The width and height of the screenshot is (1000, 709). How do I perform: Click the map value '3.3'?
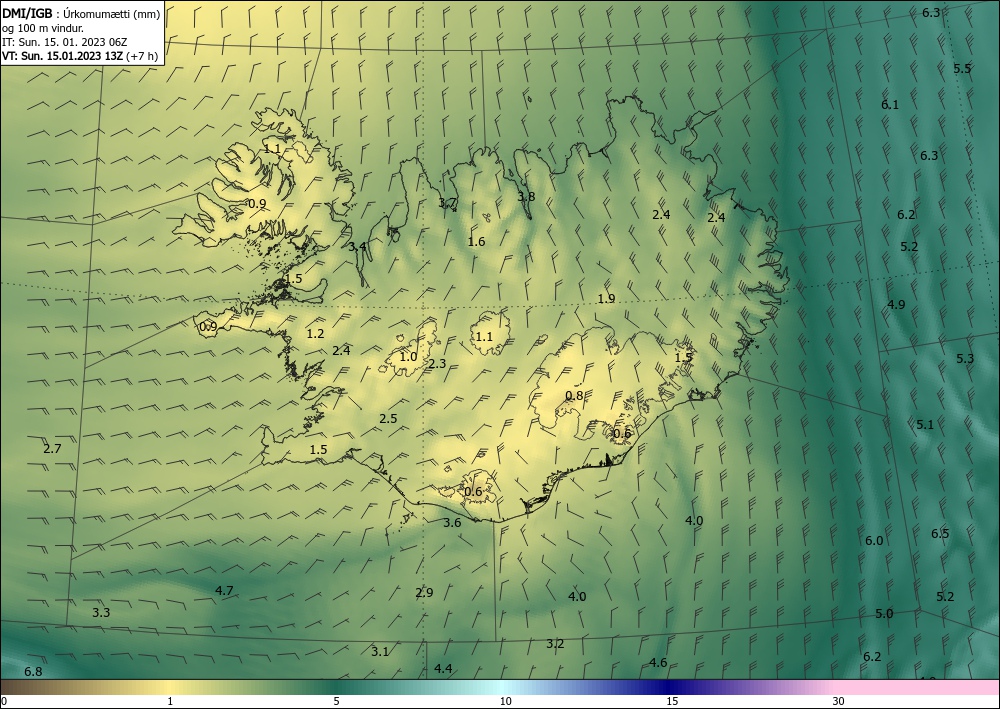point(101,613)
